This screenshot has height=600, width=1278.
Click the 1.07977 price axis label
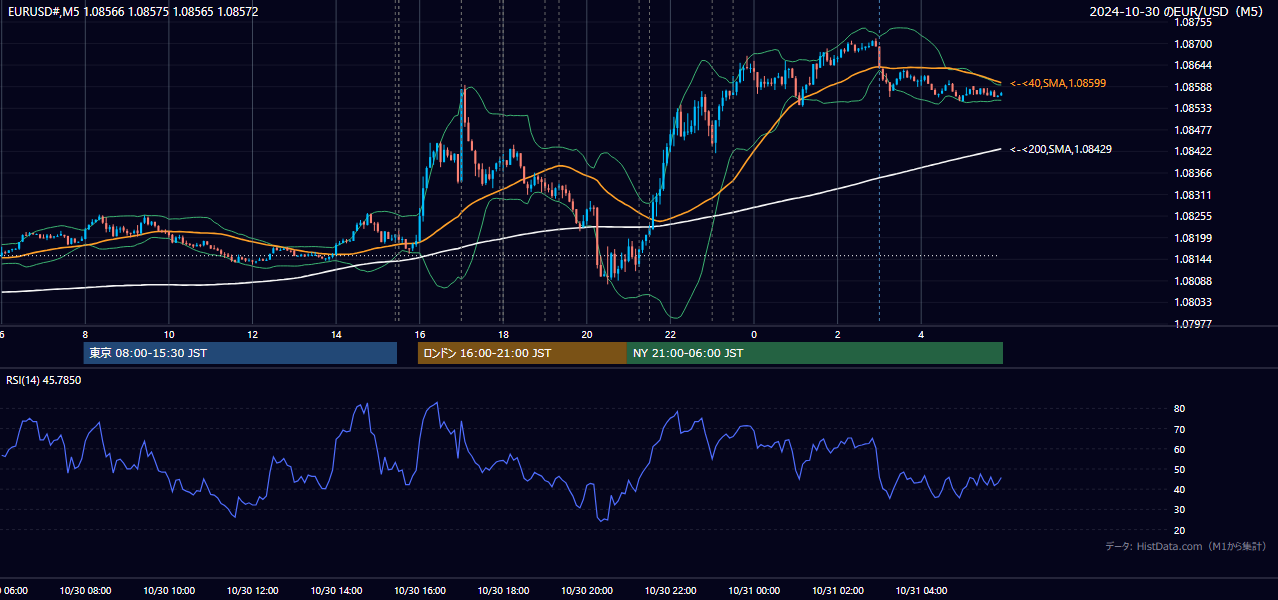1194,324
